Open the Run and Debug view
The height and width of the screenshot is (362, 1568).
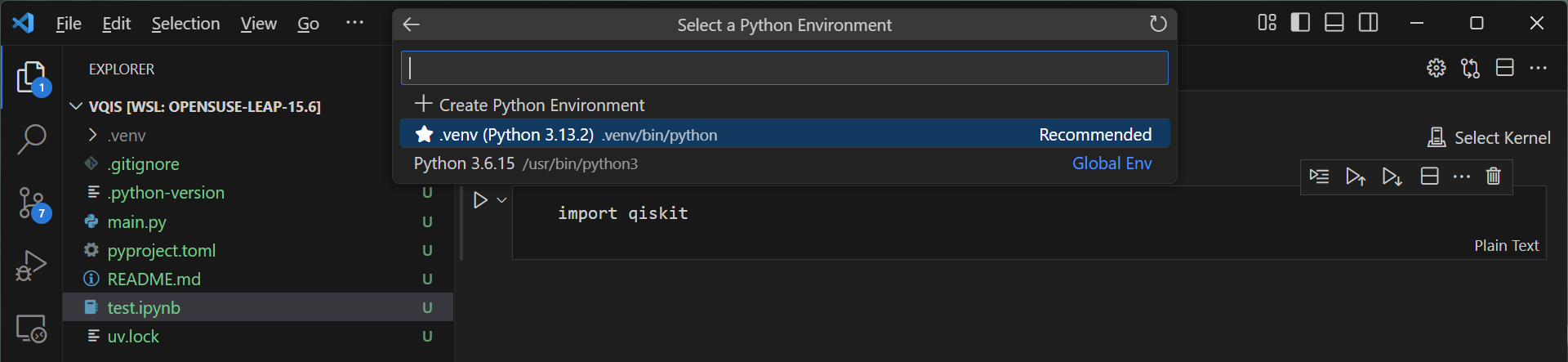[31, 266]
